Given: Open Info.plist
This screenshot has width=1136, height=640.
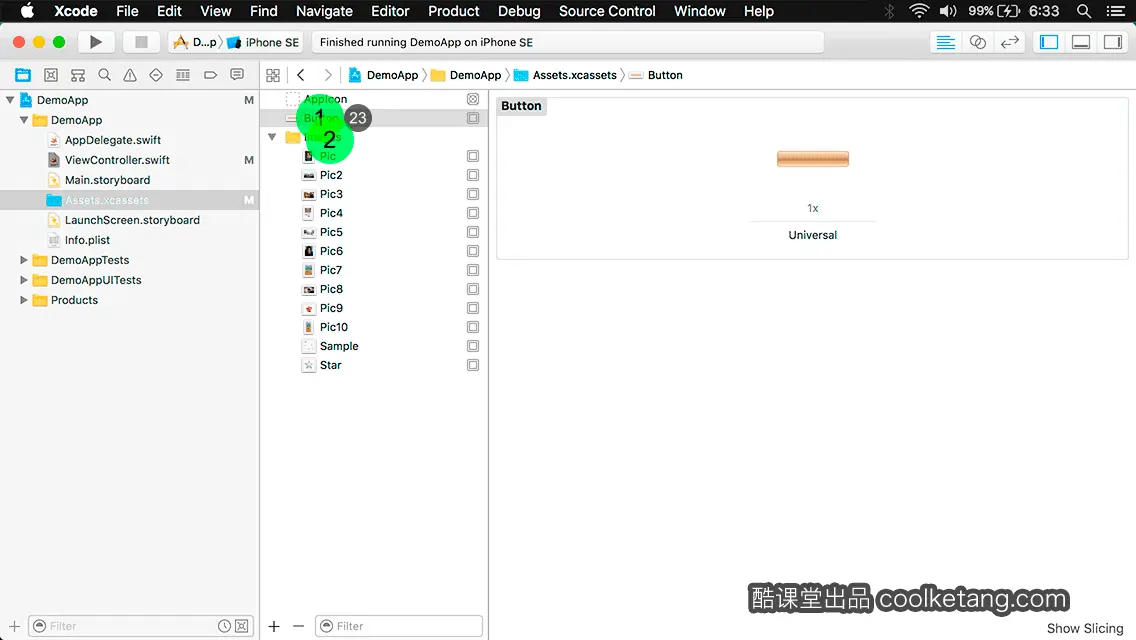Looking at the screenshot, I should [x=87, y=240].
